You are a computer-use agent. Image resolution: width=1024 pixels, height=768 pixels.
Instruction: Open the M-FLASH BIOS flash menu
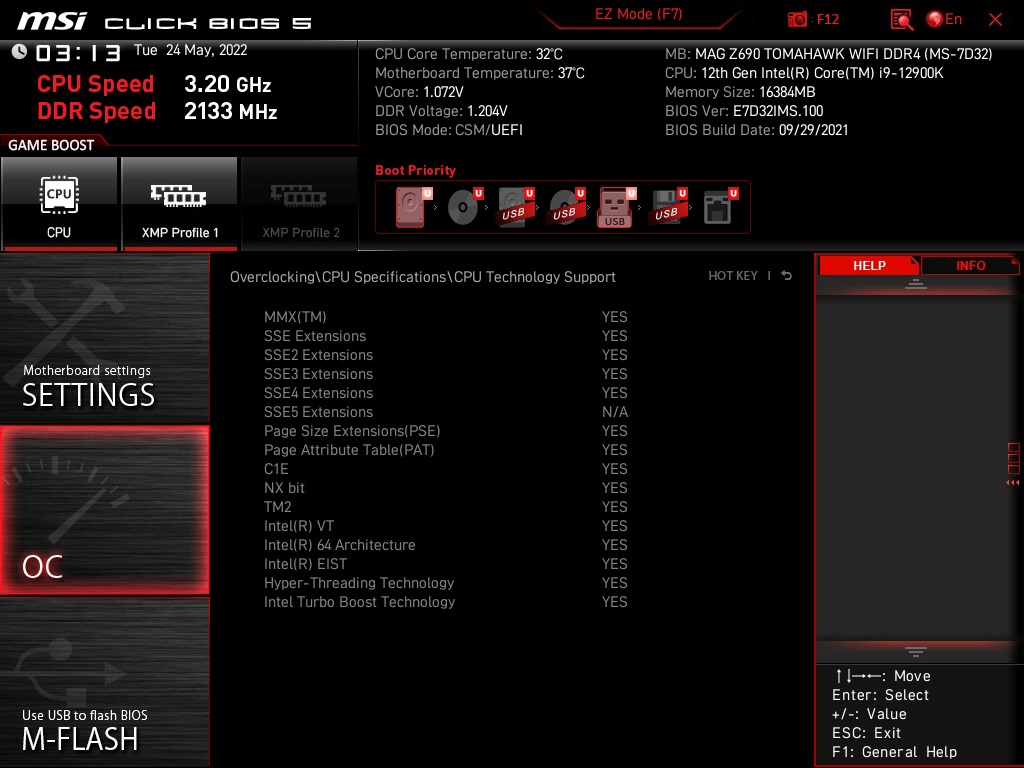pos(105,682)
